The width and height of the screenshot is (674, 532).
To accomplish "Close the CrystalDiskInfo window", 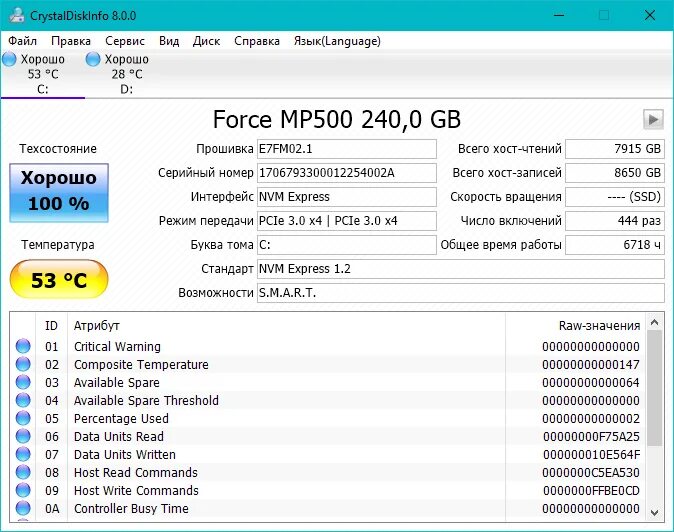I will click(650, 15).
